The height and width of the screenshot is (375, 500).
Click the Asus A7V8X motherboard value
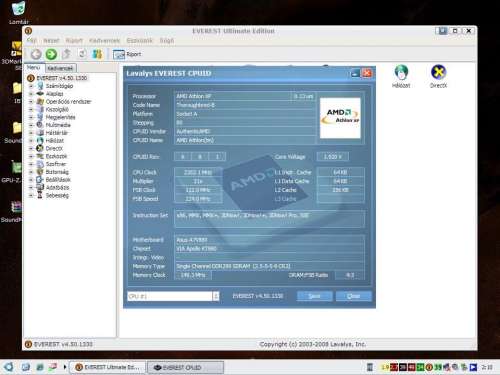(x=192, y=240)
